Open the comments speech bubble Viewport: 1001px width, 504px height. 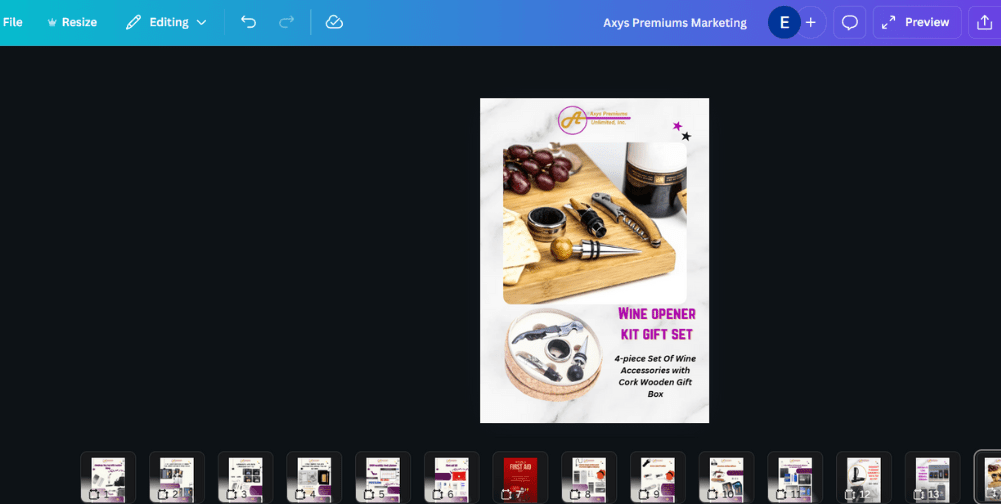click(x=849, y=22)
